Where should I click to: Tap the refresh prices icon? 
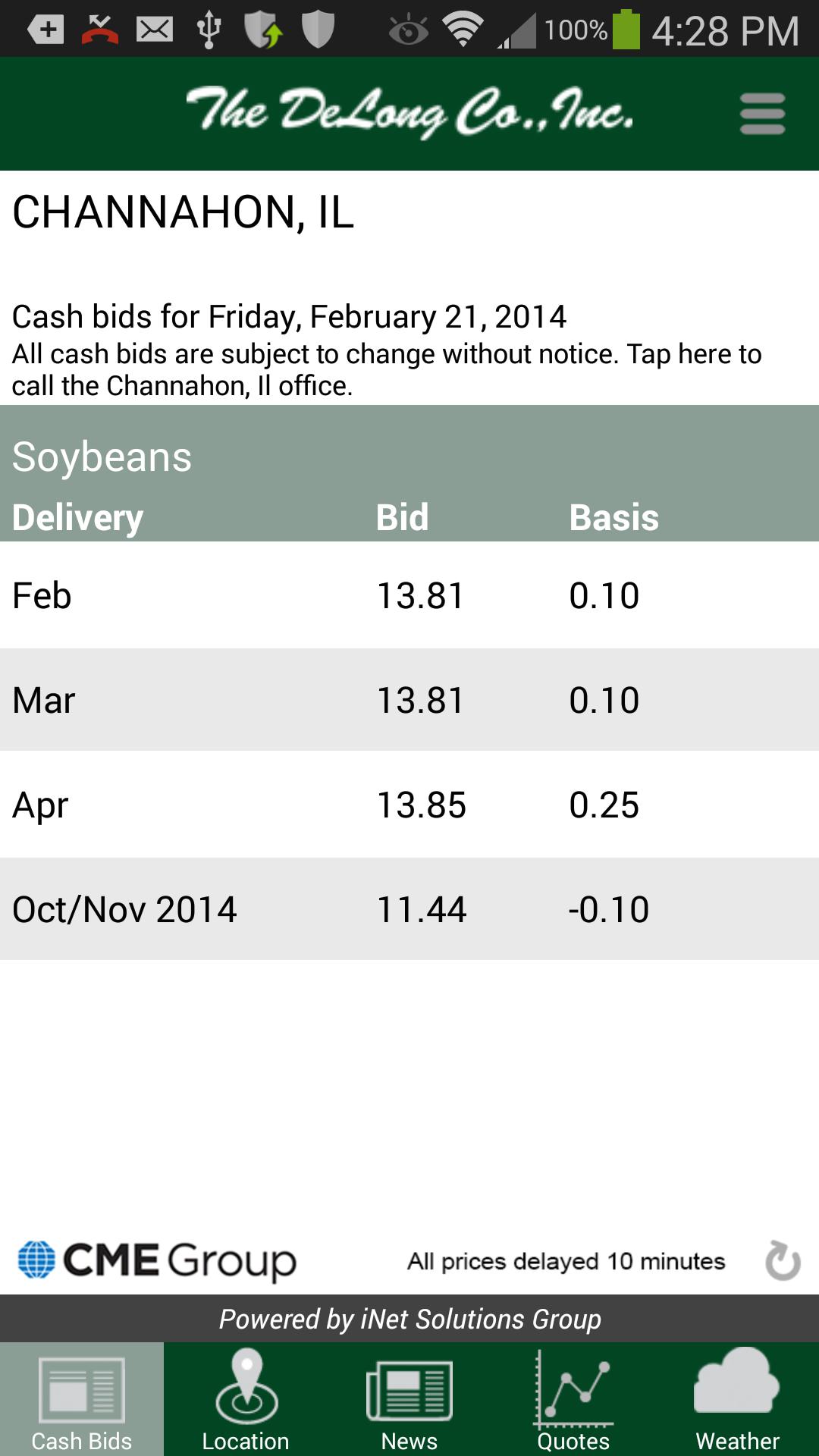pyautogui.click(x=783, y=1260)
